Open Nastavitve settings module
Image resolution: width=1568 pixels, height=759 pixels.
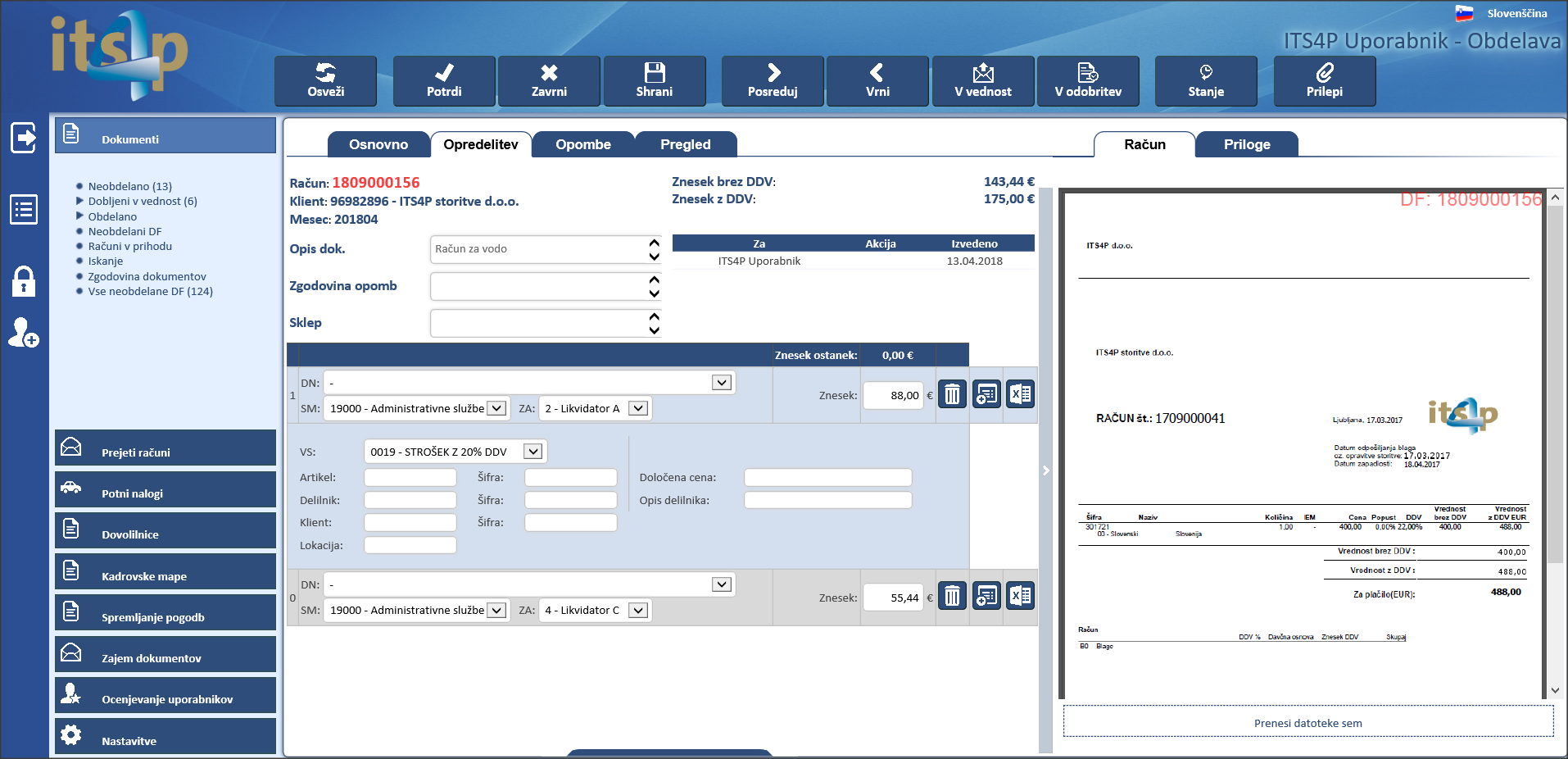pyautogui.click(x=165, y=736)
